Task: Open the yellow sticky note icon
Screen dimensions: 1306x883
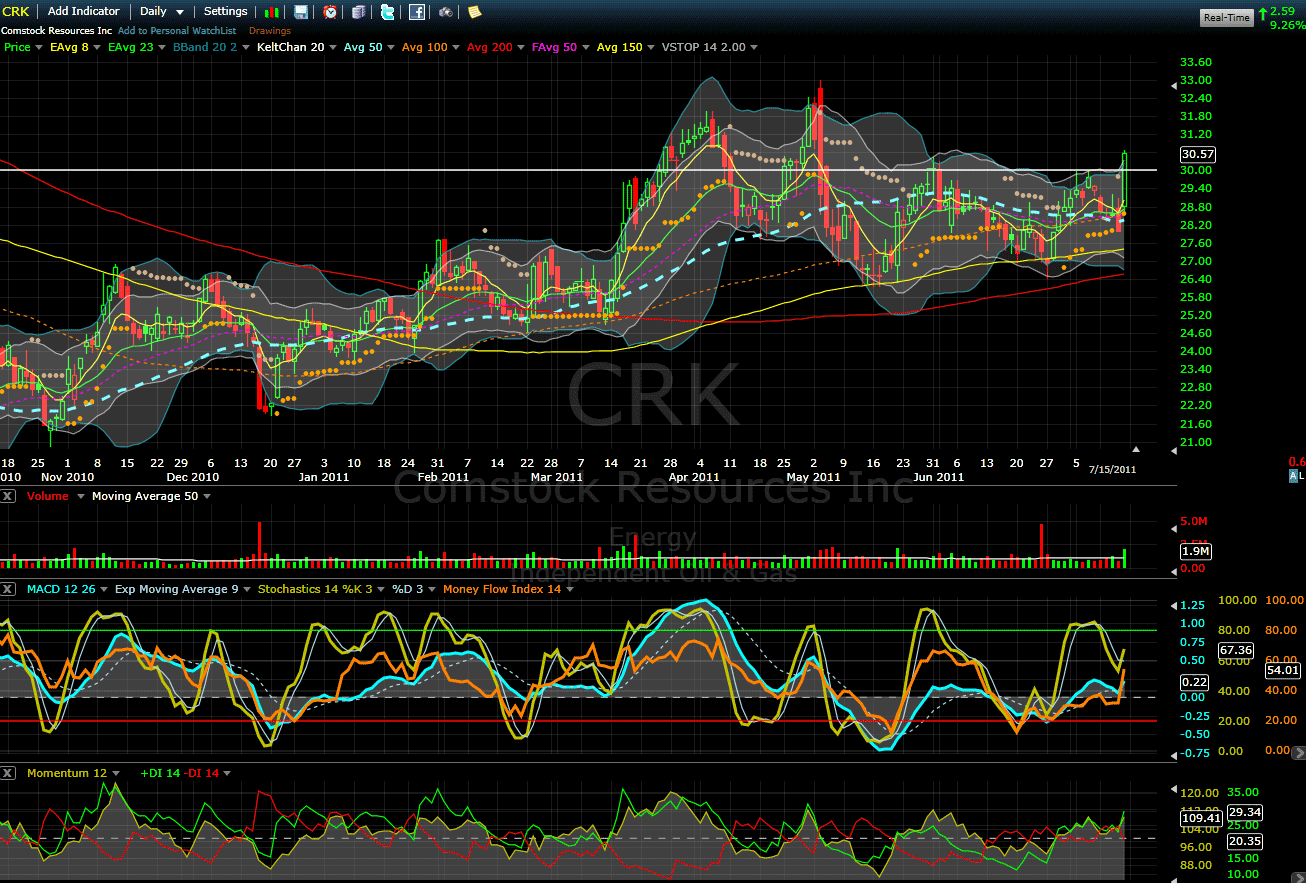Action: (x=474, y=12)
